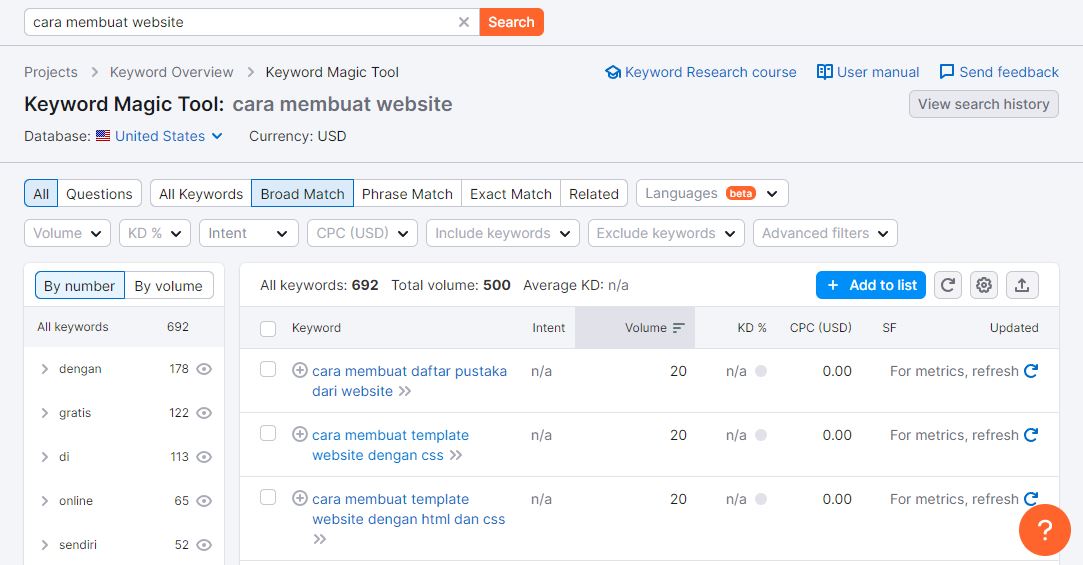Image resolution: width=1083 pixels, height=565 pixels.
Task: Open table settings gear icon
Action: [x=984, y=285]
